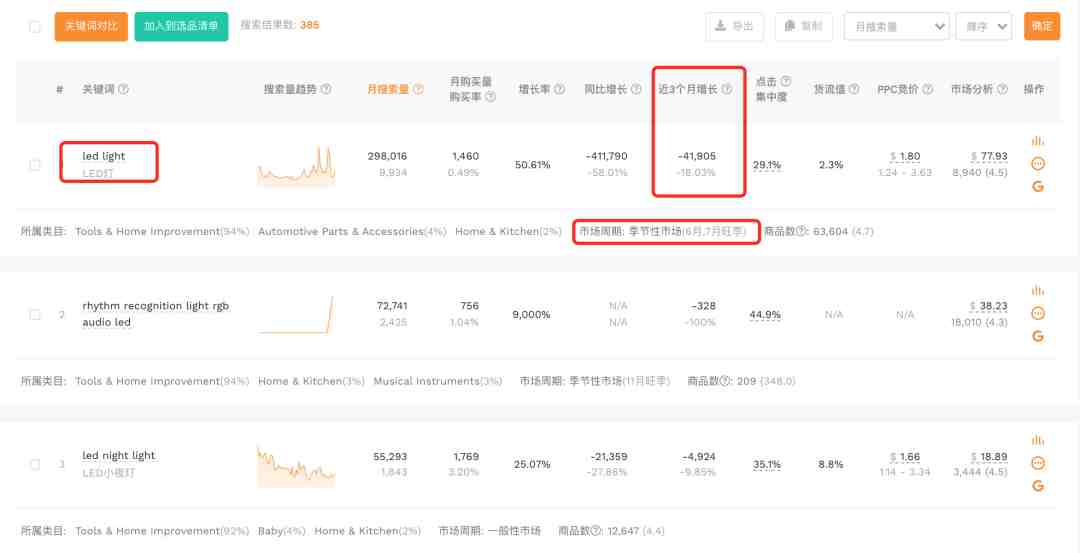Click help icon next to 市场分析 header
The width and height of the screenshot is (1080, 553).
[1002, 90]
